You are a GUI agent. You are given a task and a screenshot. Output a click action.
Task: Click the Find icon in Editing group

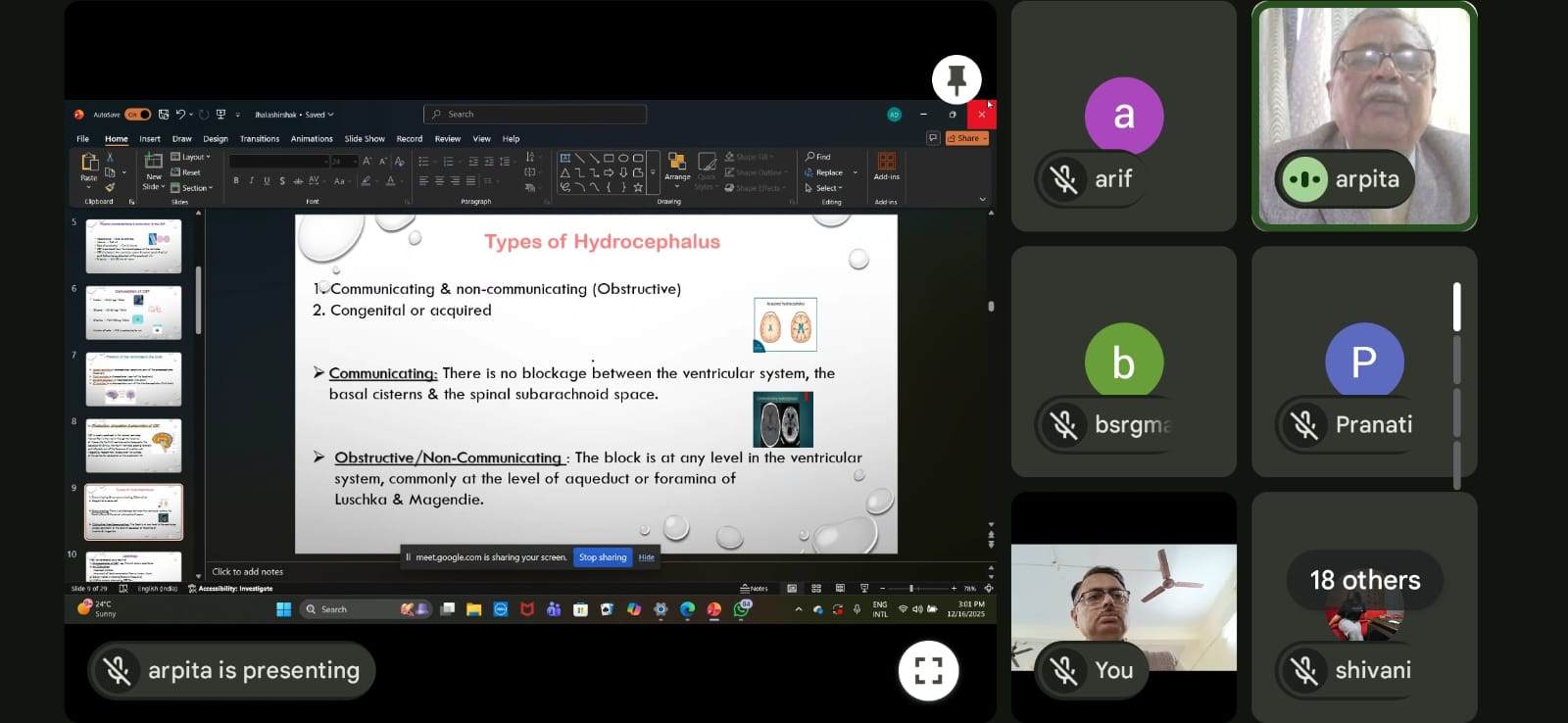click(x=818, y=157)
